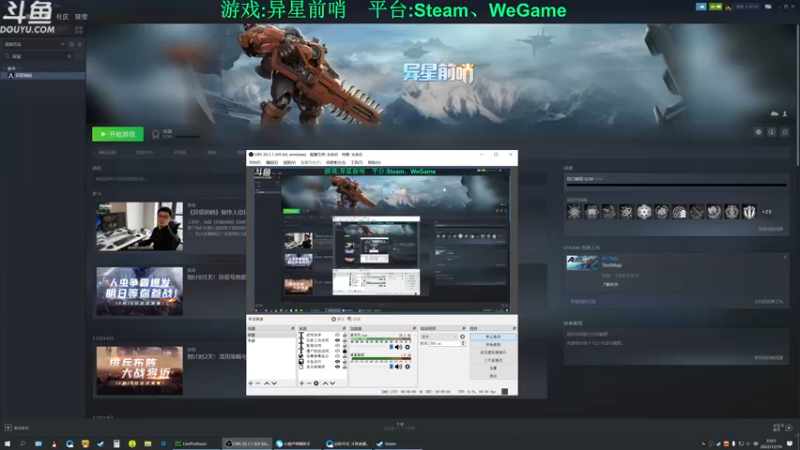Viewport: 800px width, 450px height.
Task: Add a new source with plus icon
Action: tap(302, 383)
